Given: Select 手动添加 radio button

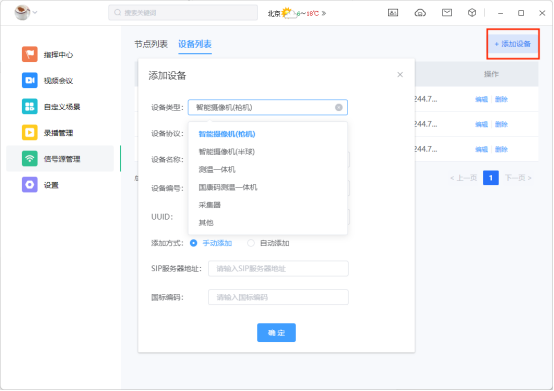Looking at the screenshot, I should 193,243.
